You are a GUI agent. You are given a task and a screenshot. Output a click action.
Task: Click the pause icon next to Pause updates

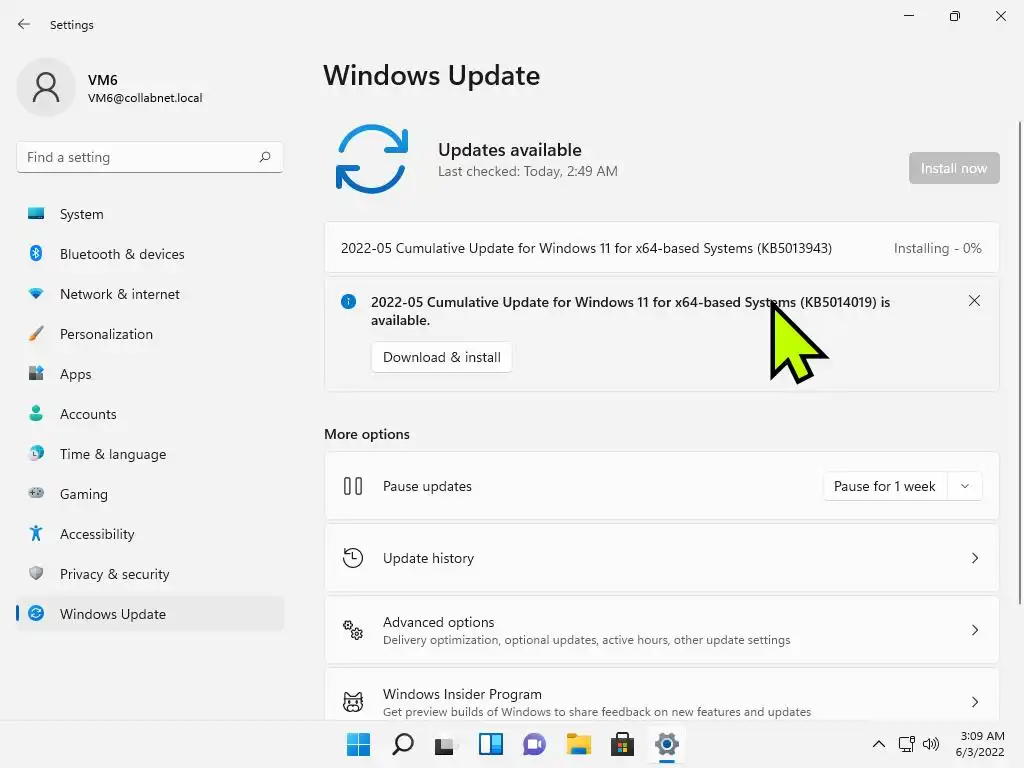click(x=353, y=486)
